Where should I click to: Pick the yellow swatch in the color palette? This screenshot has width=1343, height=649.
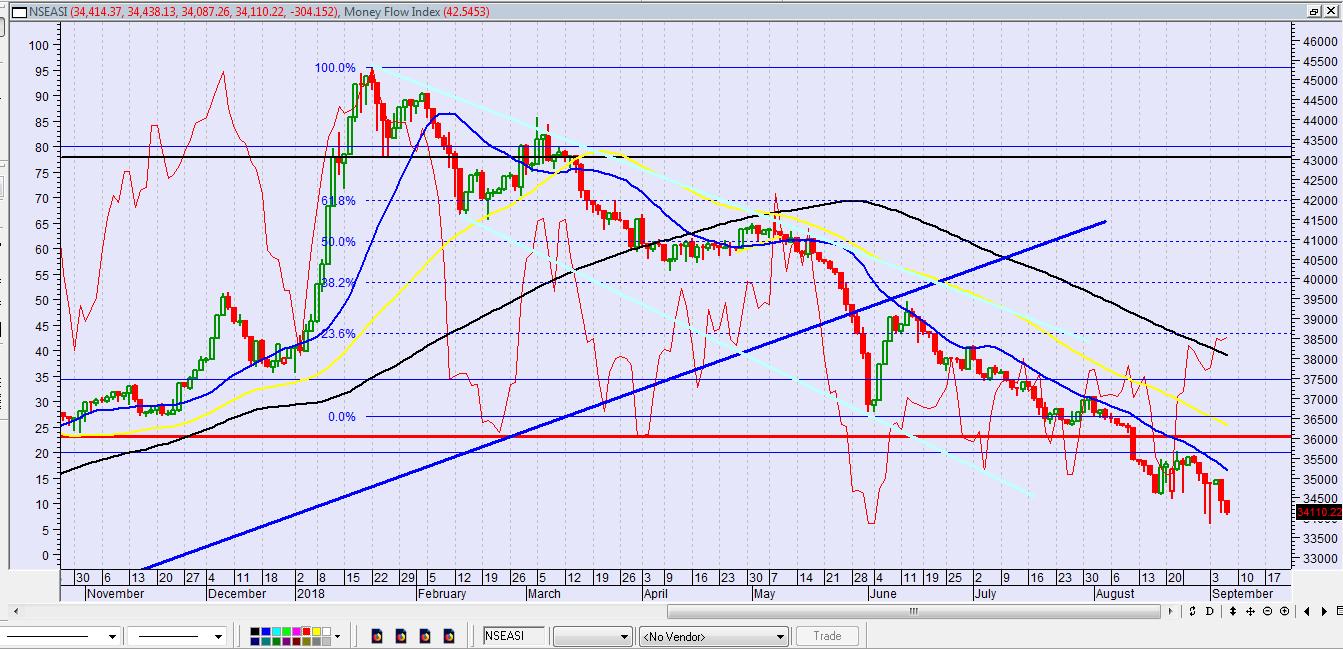316,631
